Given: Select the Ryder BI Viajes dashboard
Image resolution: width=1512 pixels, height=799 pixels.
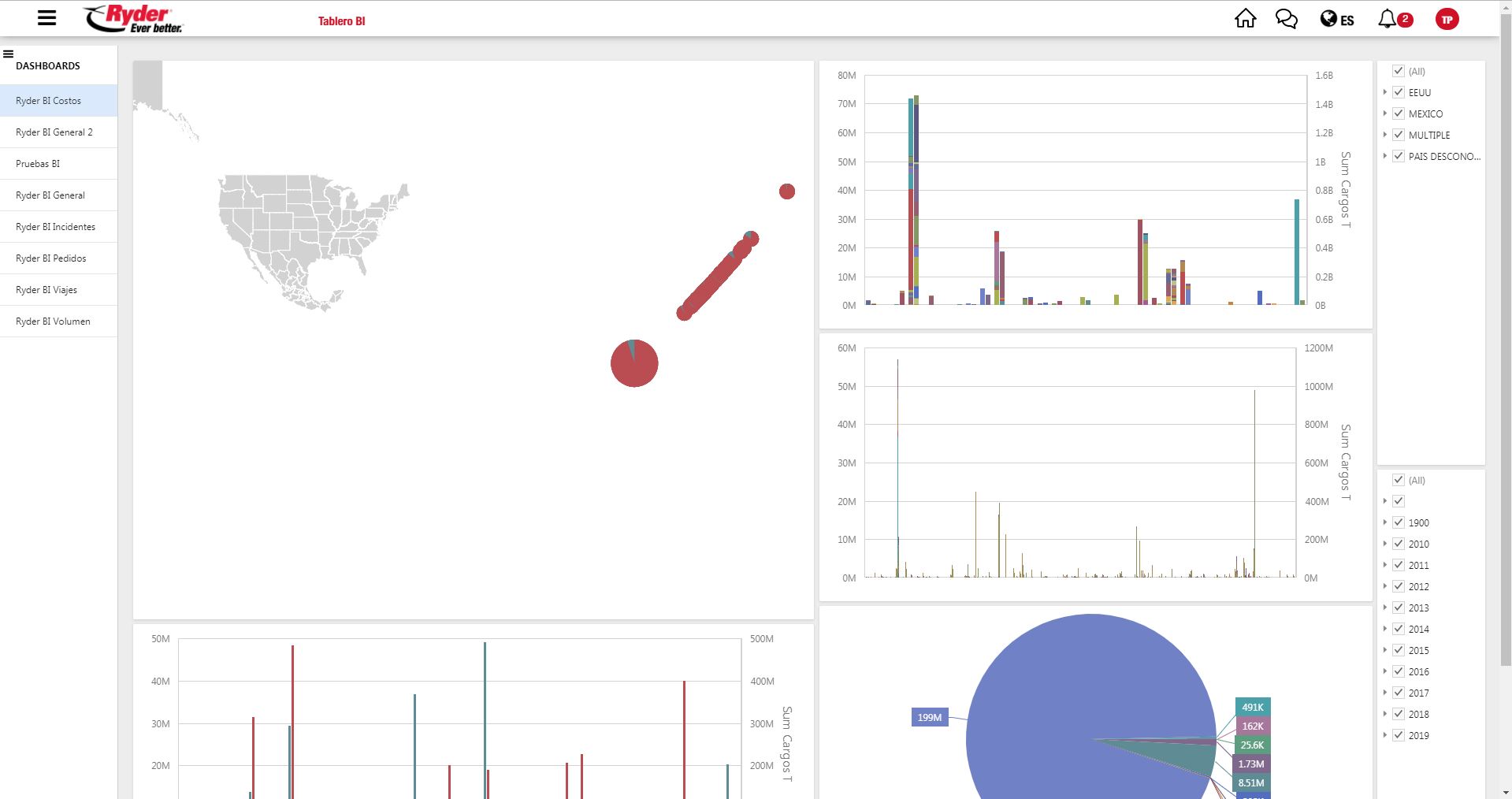Looking at the screenshot, I should (x=46, y=290).
